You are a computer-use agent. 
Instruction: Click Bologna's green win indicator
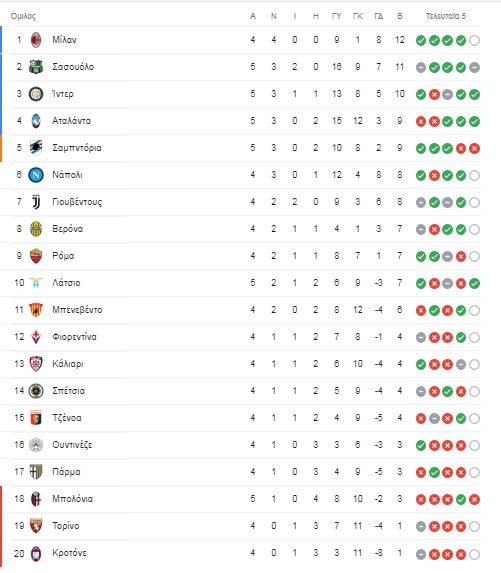click(x=461, y=499)
